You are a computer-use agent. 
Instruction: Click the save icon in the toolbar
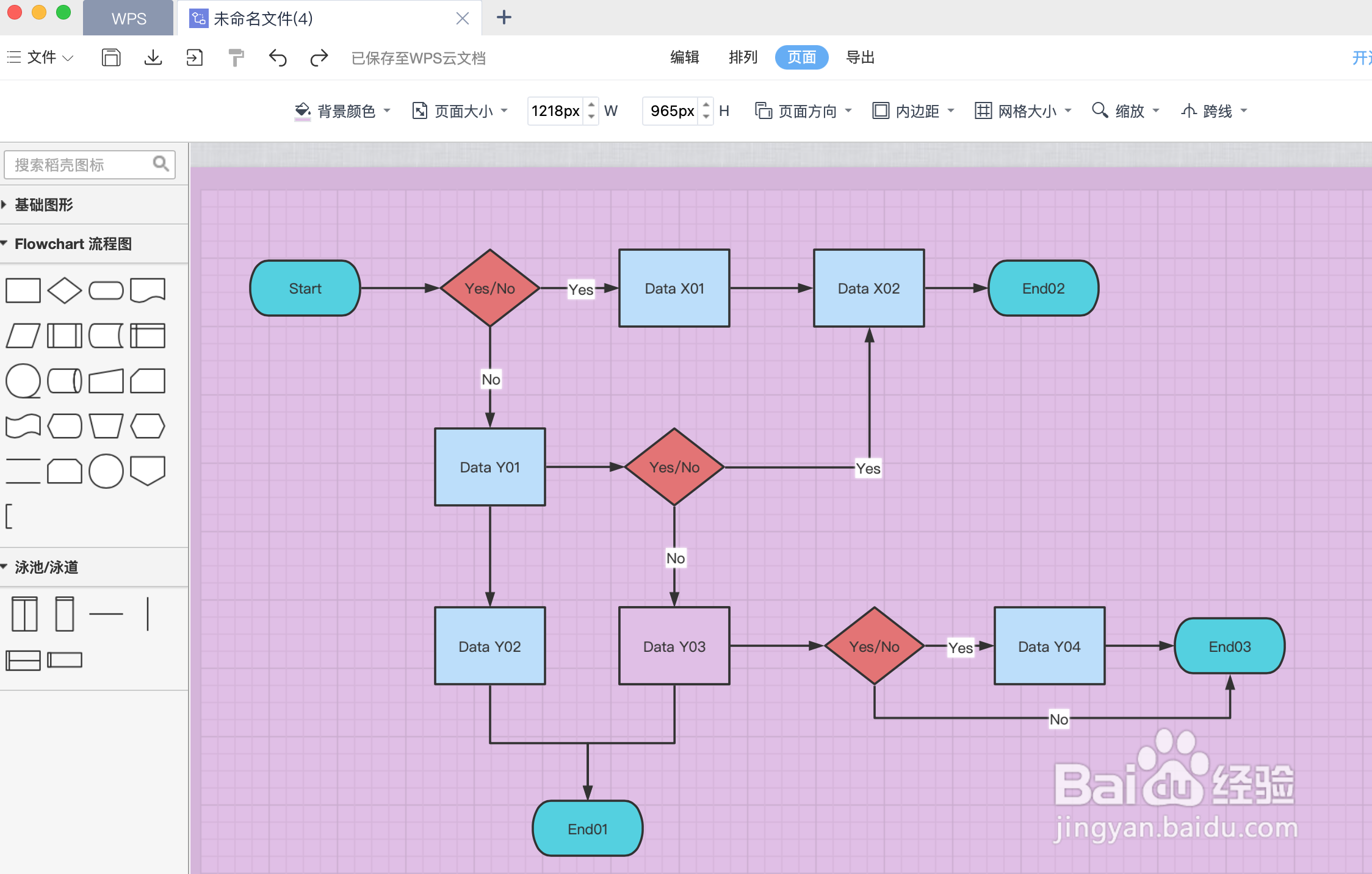click(x=111, y=57)
